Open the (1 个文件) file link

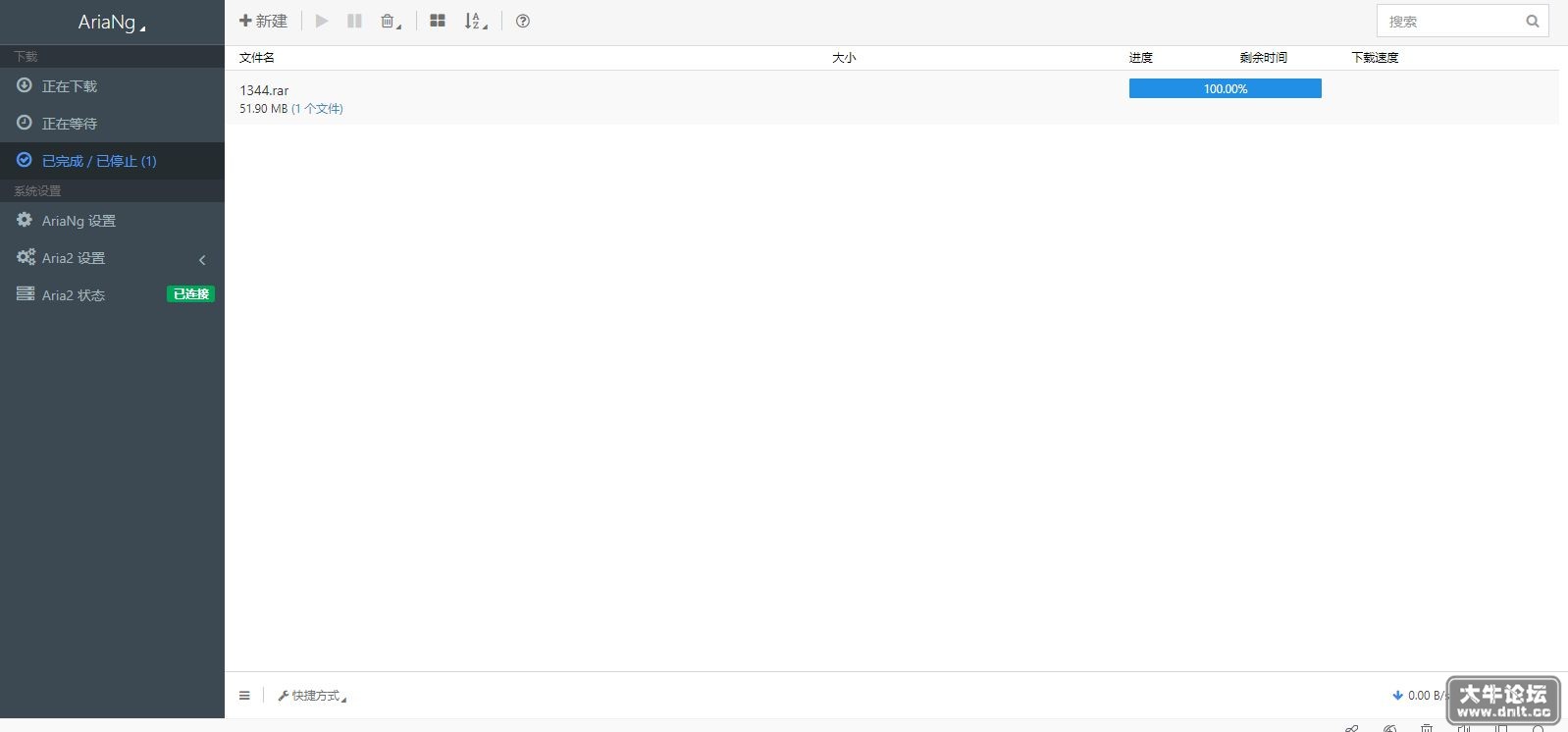pyautogui.click(x=317, y=109)
